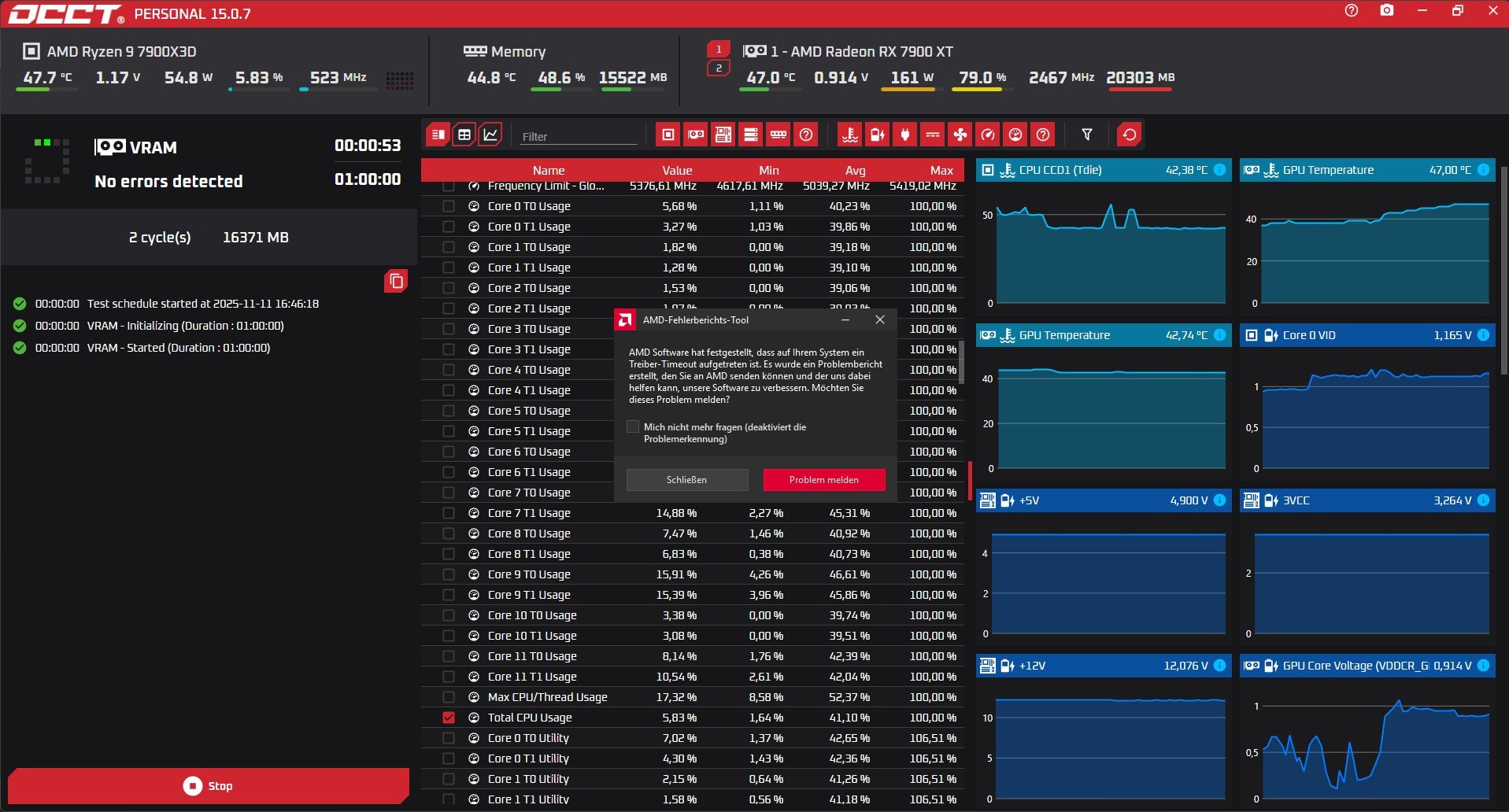
Task: Click the '16371 MB' test memory value
Action: (x=256, y=238)
